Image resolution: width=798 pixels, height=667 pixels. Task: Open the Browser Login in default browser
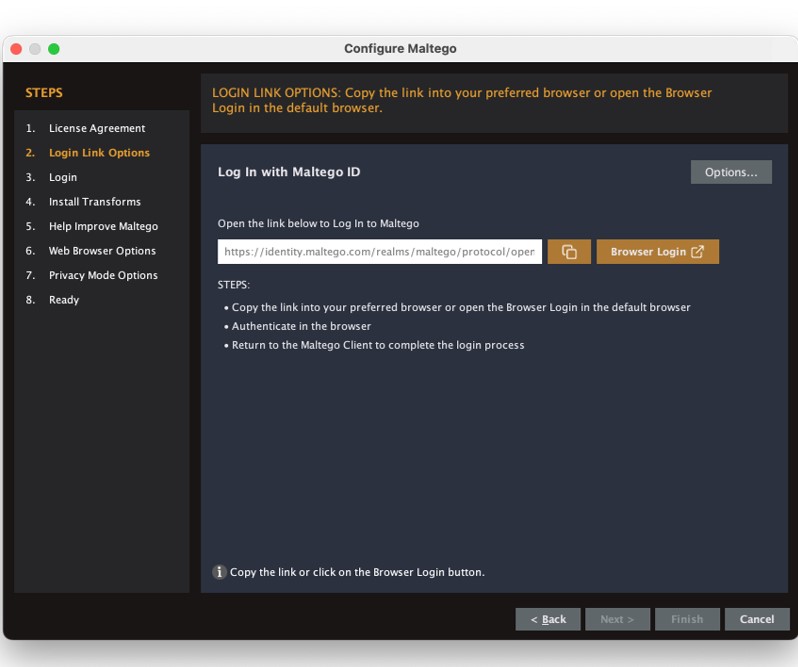point(657,252)
